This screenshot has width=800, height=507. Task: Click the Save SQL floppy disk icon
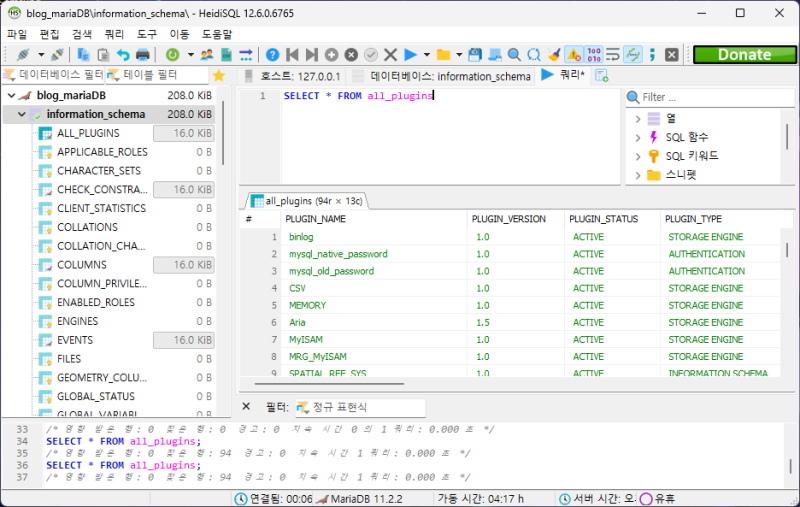[x=474, y=55]
